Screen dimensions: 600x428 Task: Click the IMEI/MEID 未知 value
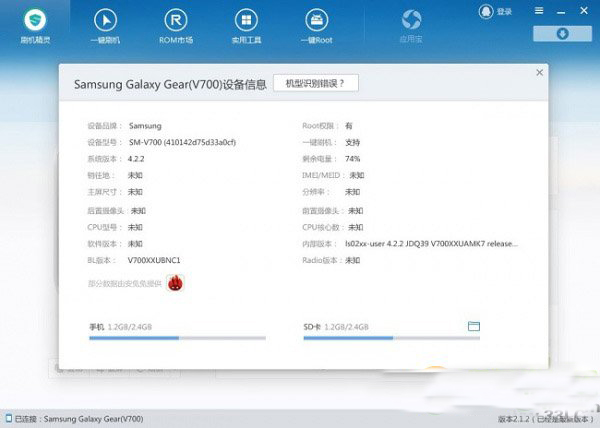357,175
